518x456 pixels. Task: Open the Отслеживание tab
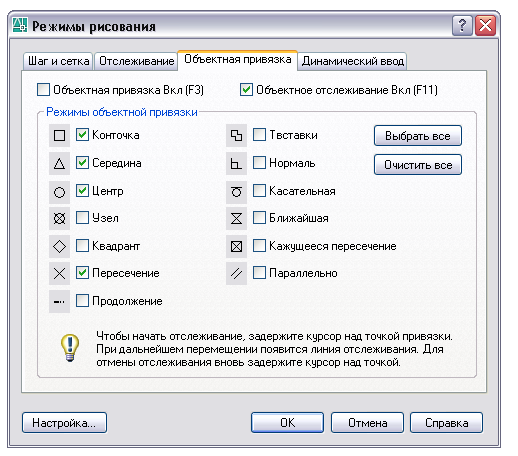coord(136,61)
